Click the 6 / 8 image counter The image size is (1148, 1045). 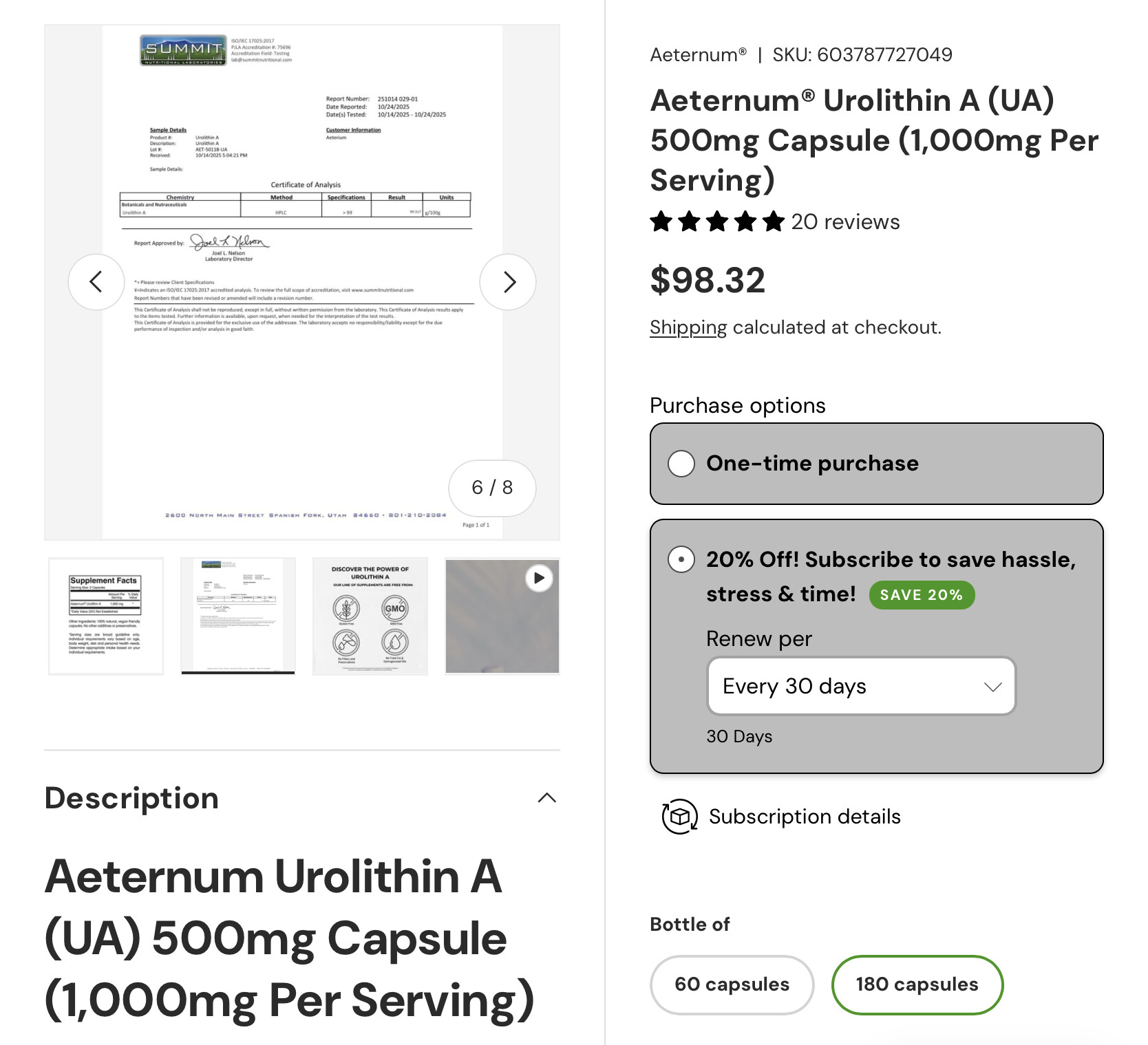492,488
